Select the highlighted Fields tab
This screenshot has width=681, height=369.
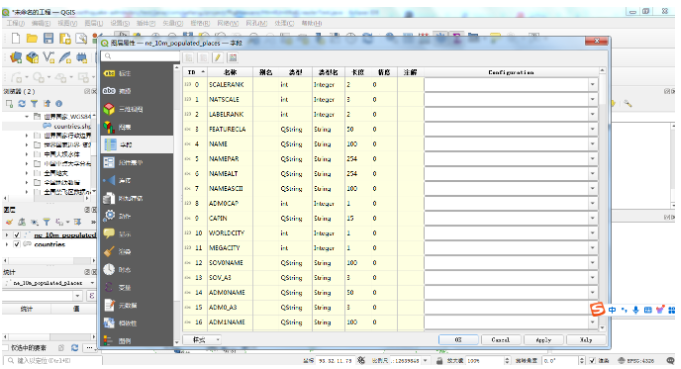137,145
